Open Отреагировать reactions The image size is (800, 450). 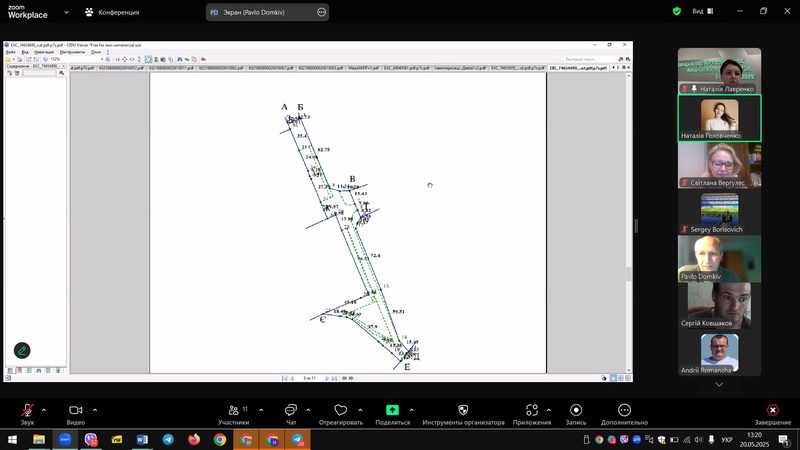click(x=340, y=414)
